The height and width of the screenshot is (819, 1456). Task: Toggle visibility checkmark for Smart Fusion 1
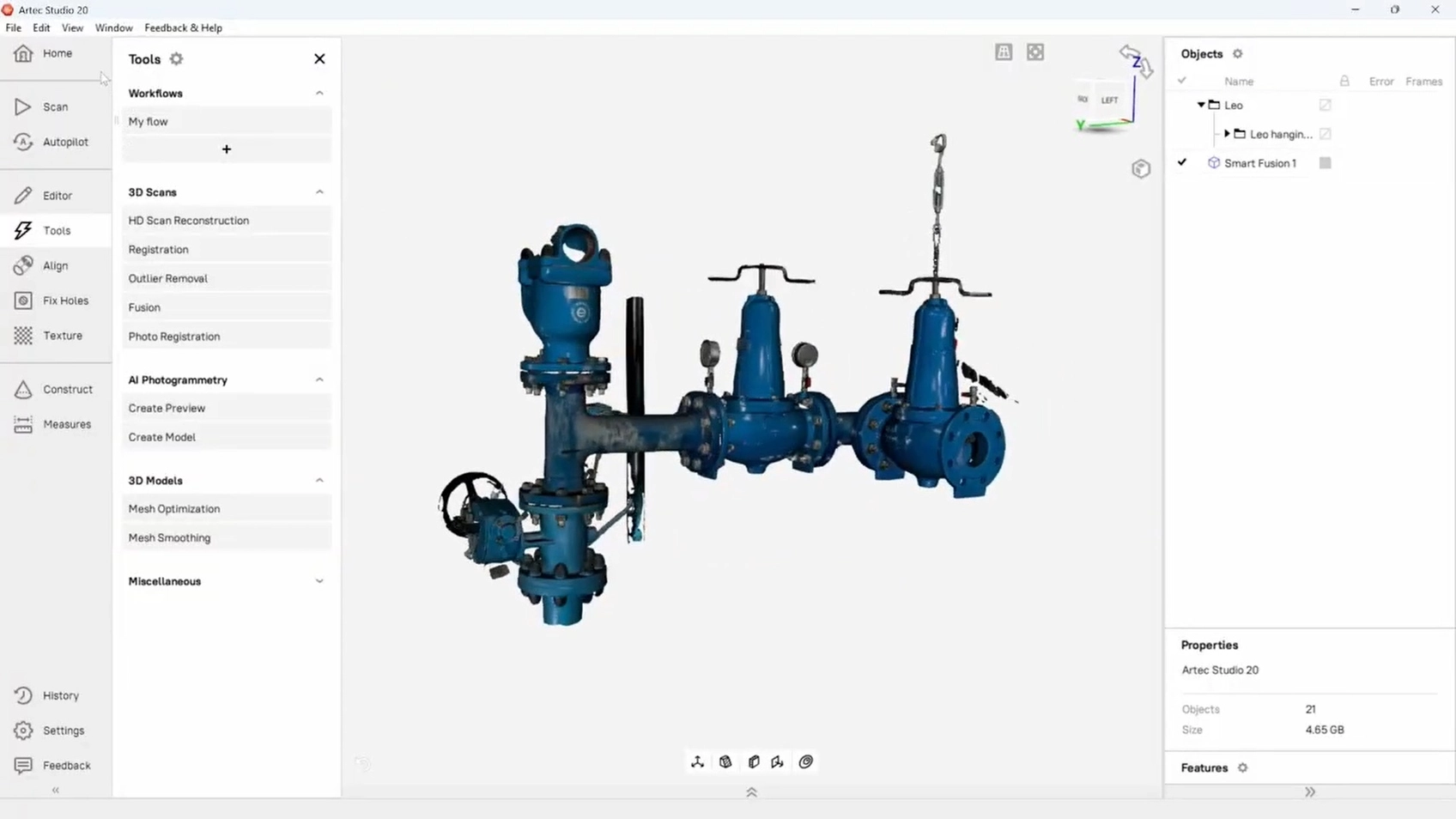point(1182,162)
